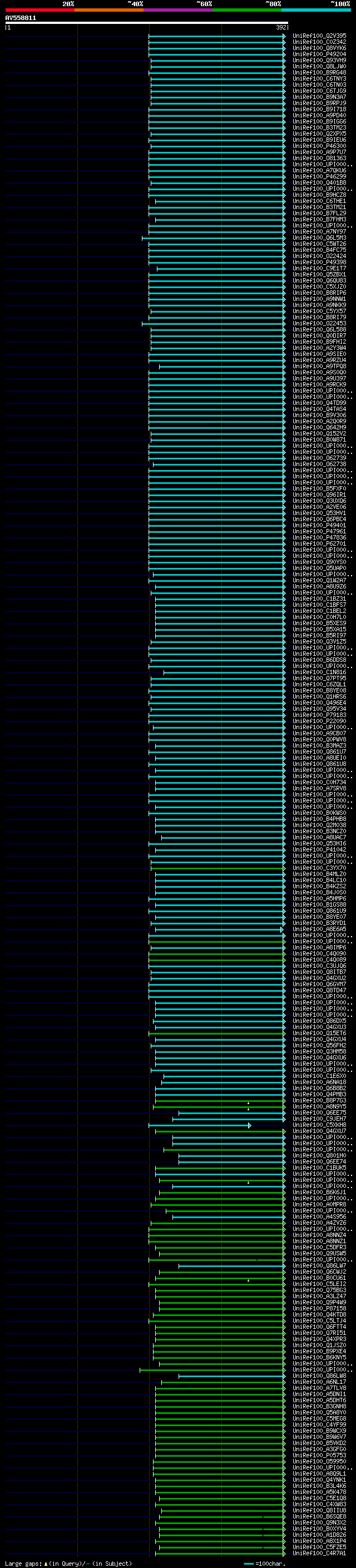Click hit label UniRef100_Q7RI51
Image resolution: width=356 pixels, height=1568 pixels.
pyautogui.click(x=319, y=1333)
